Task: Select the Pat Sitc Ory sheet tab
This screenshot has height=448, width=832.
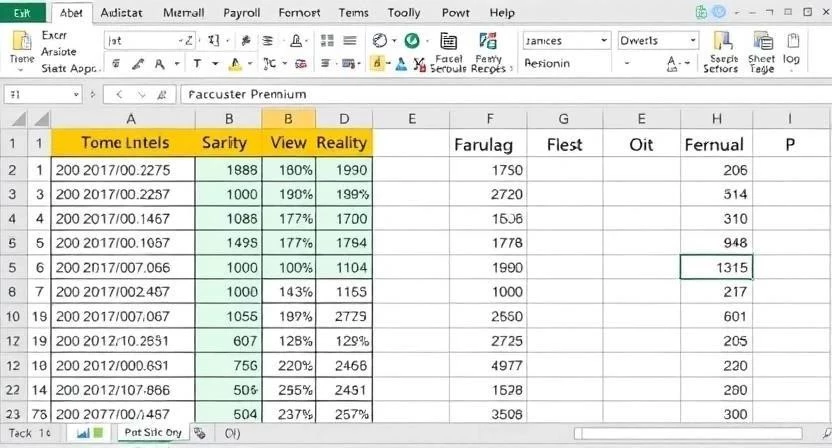Action: tap(153, 433)
